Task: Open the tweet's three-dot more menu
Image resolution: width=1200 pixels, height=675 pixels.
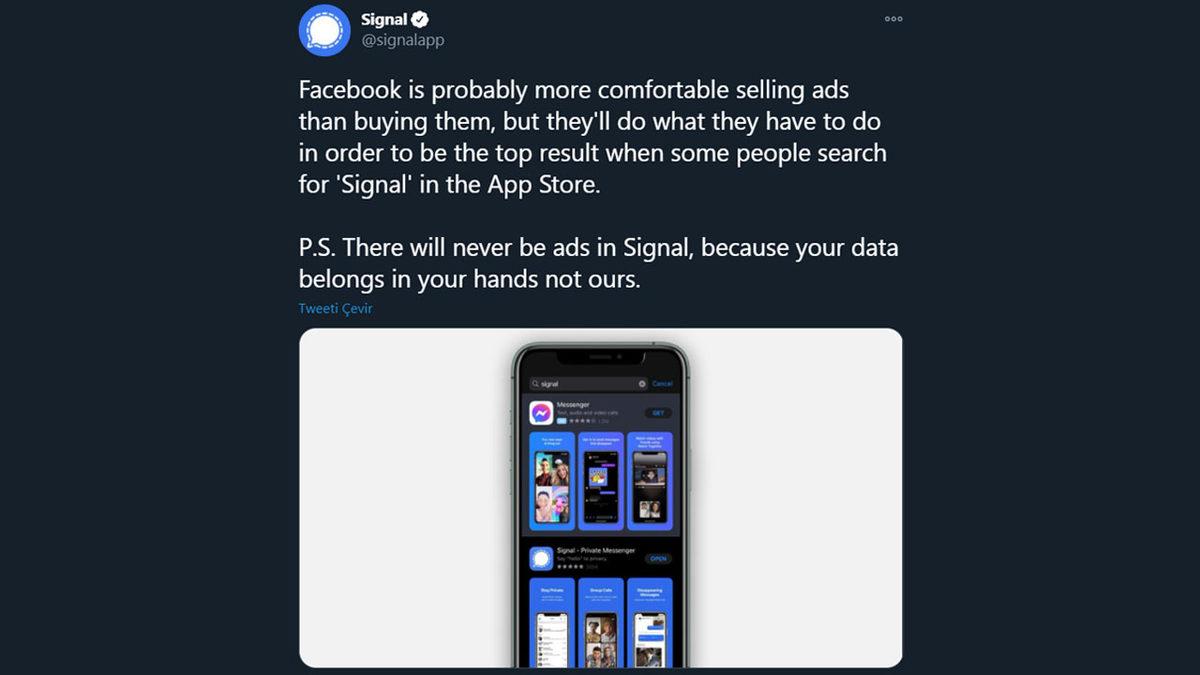Action: pyautogui.click(x=893, y=19)
